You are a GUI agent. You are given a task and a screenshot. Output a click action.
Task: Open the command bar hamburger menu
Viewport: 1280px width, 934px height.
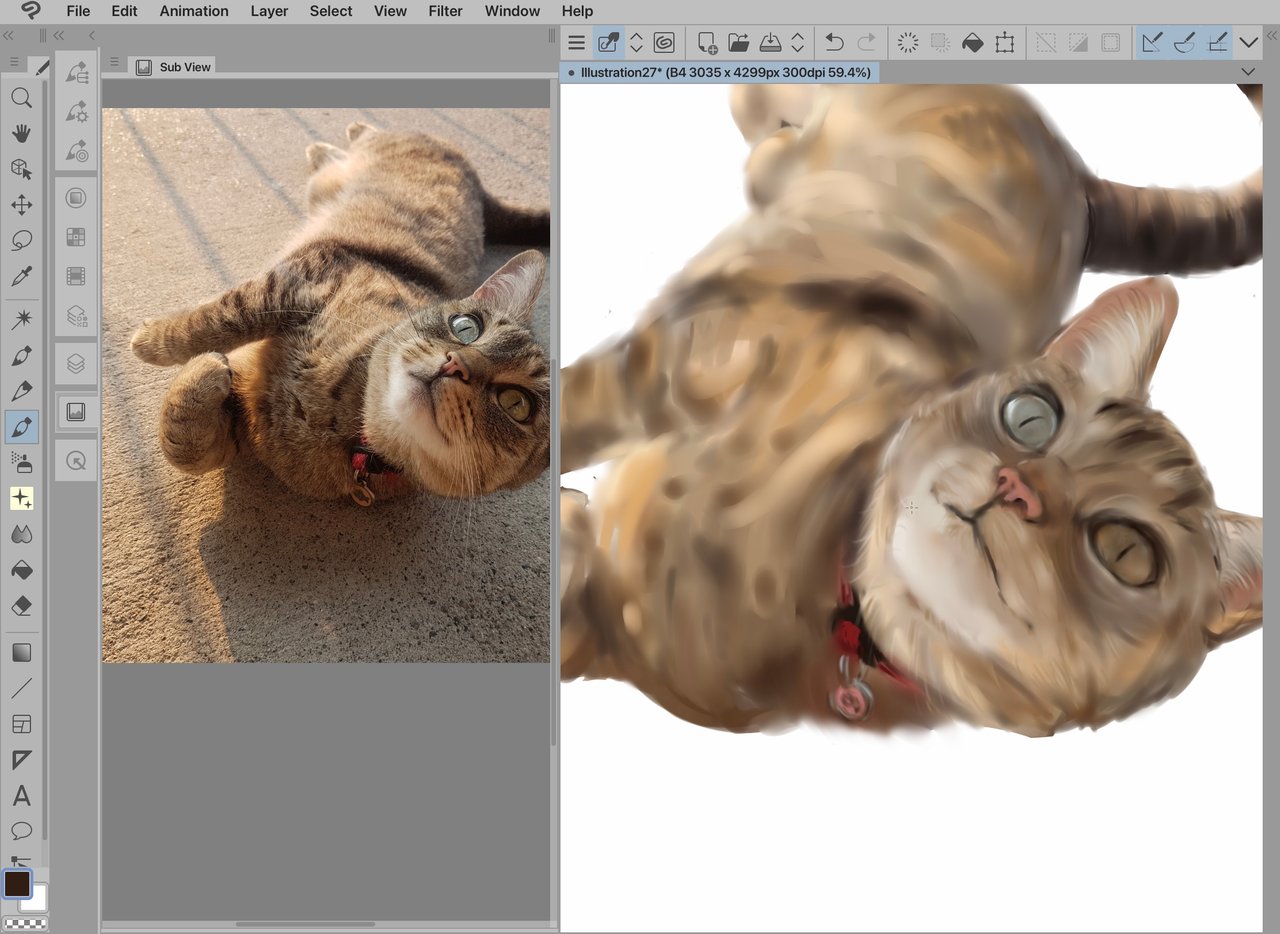576,42
